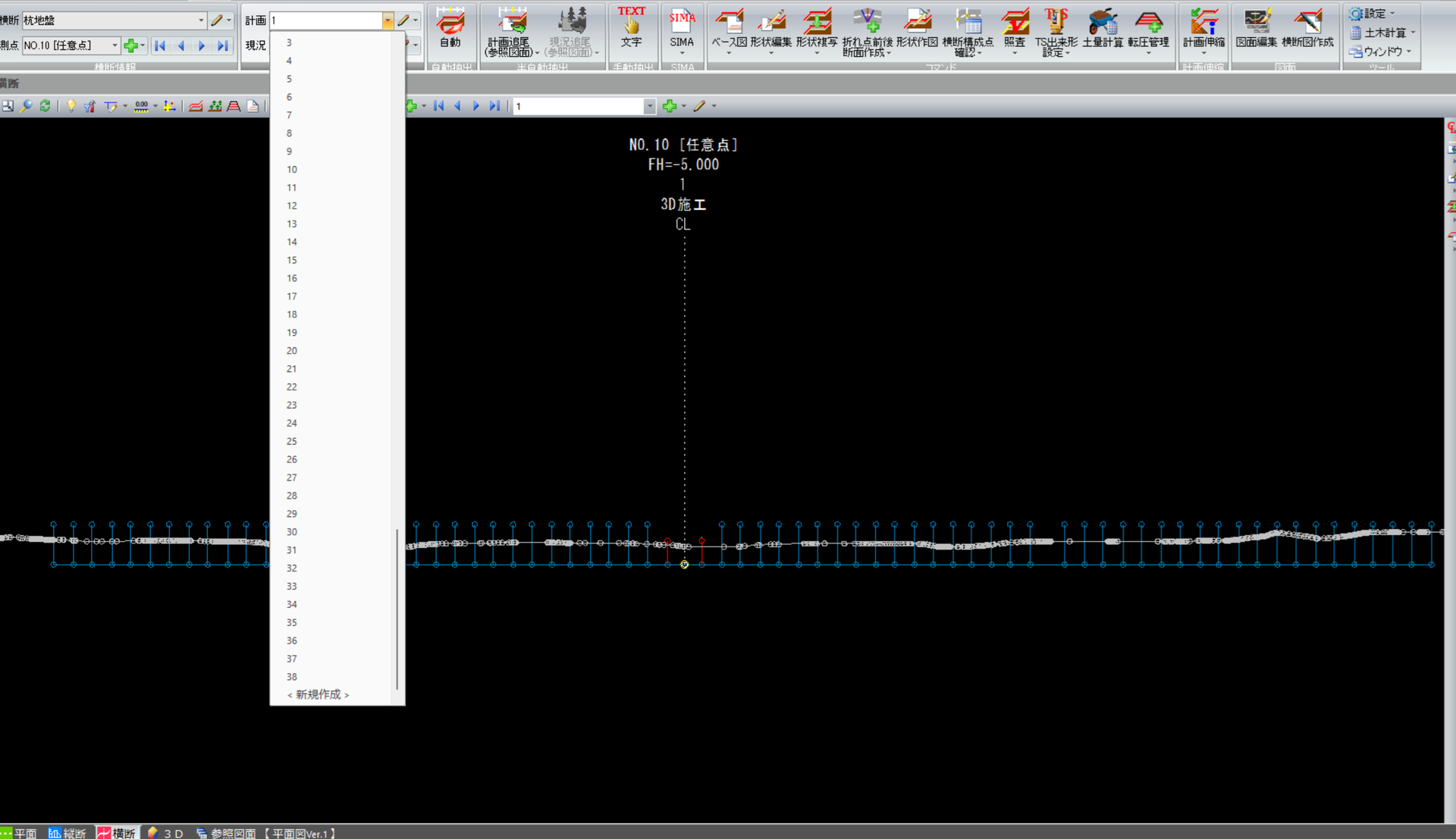Click the 形状複写 shape copy icon

817,32
